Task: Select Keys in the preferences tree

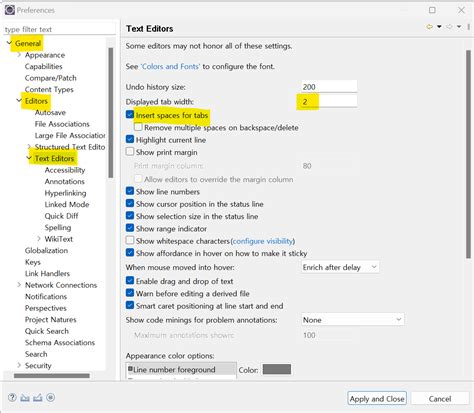Action: tap(33, 262)
